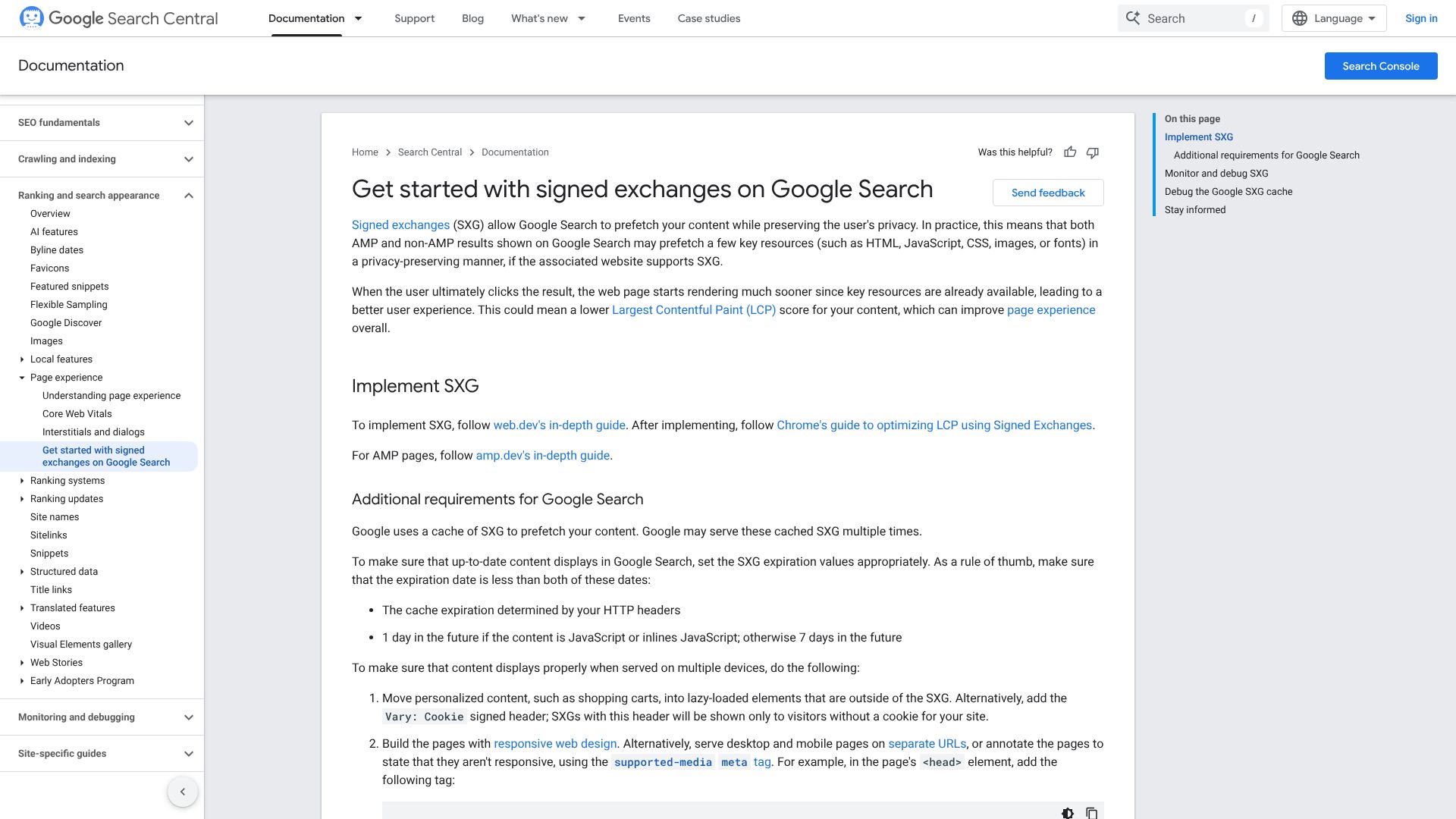Image resolution: width=1456 pixels, height=819 pixels.
Task: Expand the Local features tree item
Action: tap(22, 359)
